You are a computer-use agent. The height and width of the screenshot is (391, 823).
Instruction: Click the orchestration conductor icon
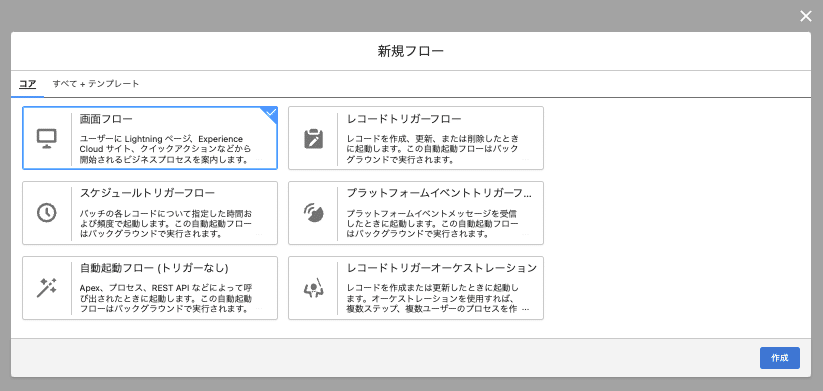pos(313,288)
